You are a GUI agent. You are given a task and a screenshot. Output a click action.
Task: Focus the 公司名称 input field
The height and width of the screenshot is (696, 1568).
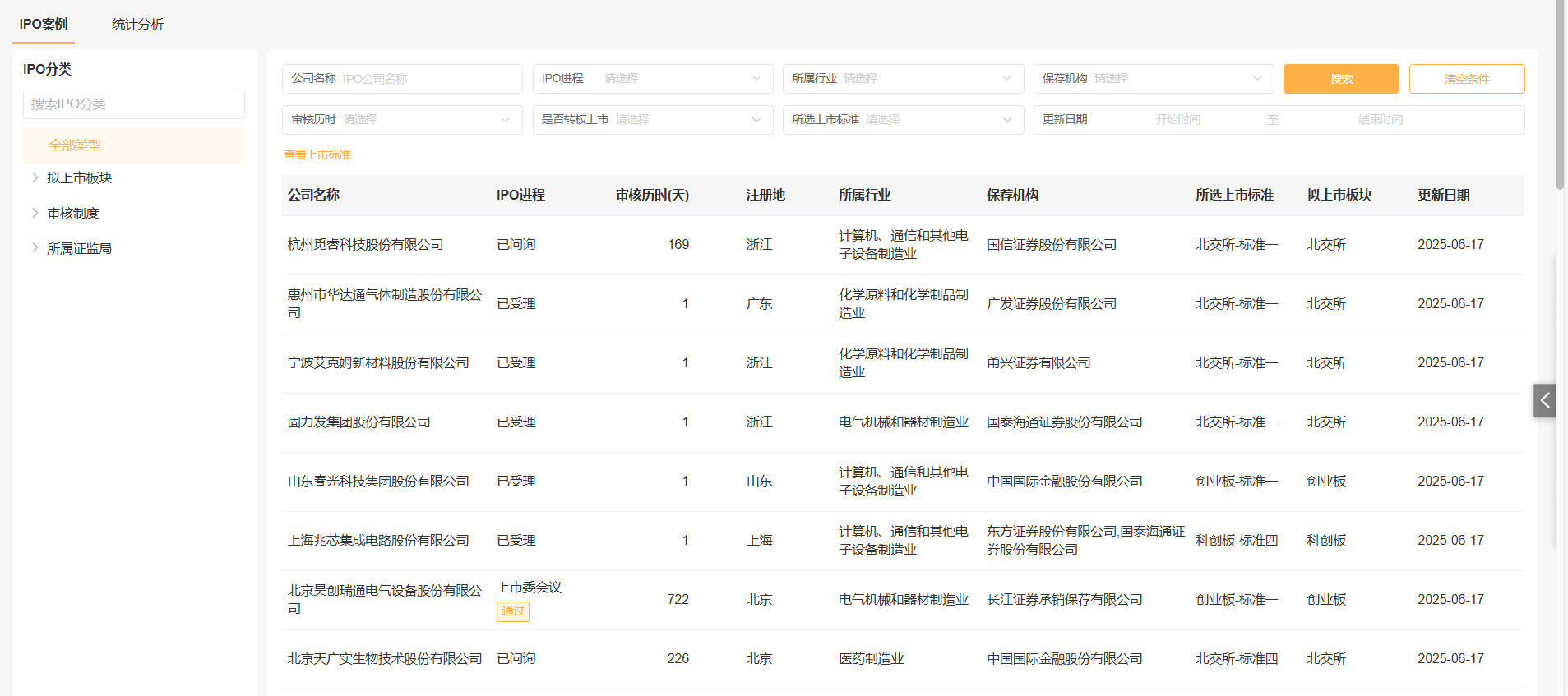402,79
